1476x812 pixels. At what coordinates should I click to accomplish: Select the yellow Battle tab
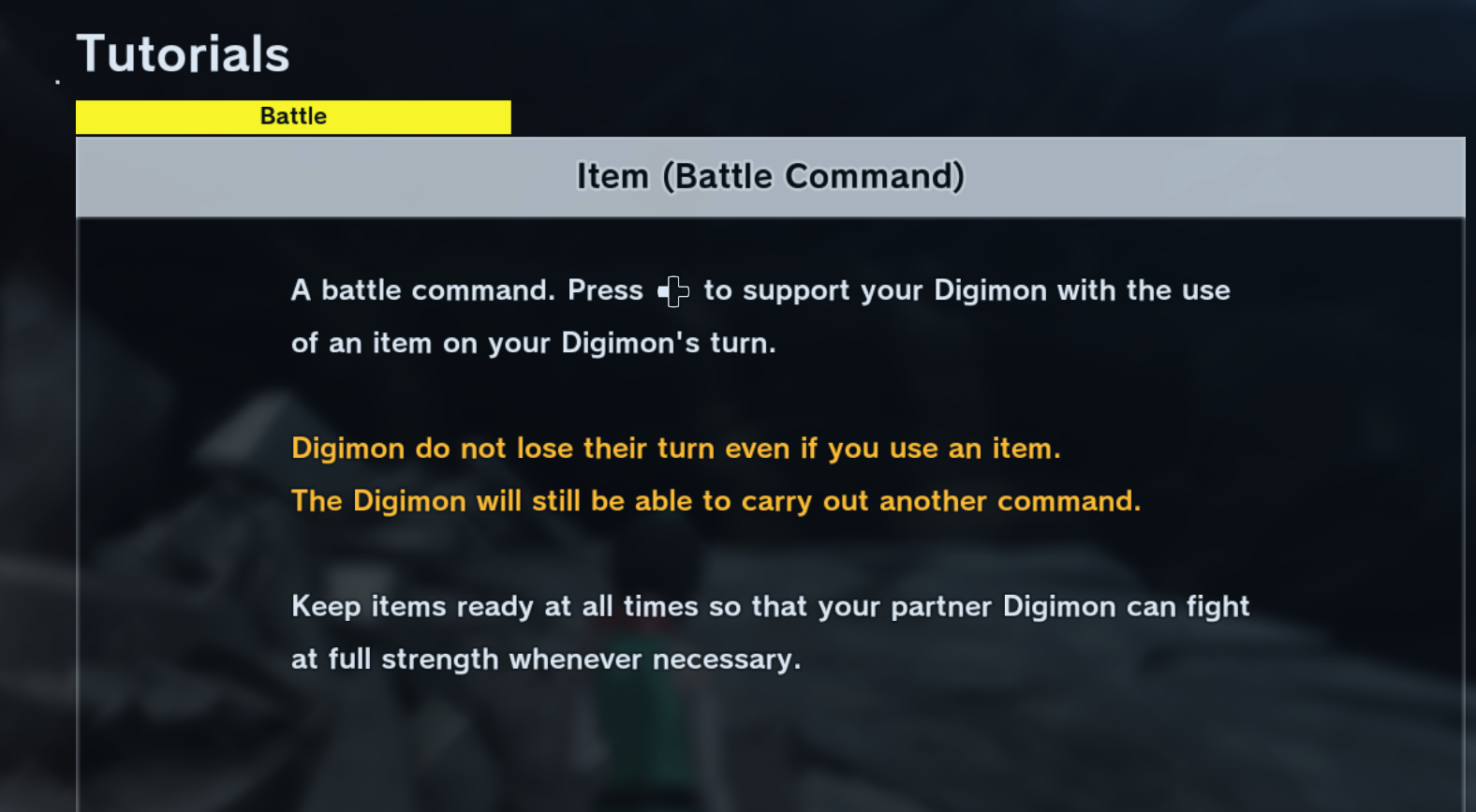tap(293, 116)
